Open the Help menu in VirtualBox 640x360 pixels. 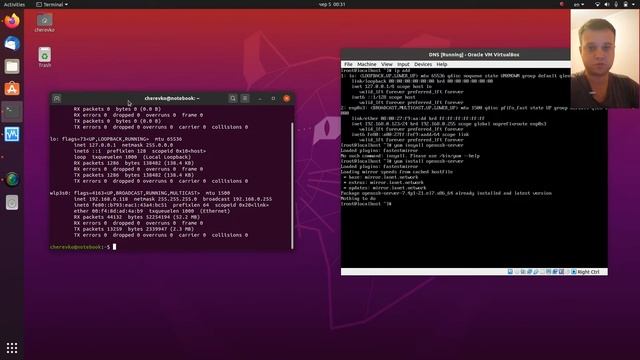(442, 64)
